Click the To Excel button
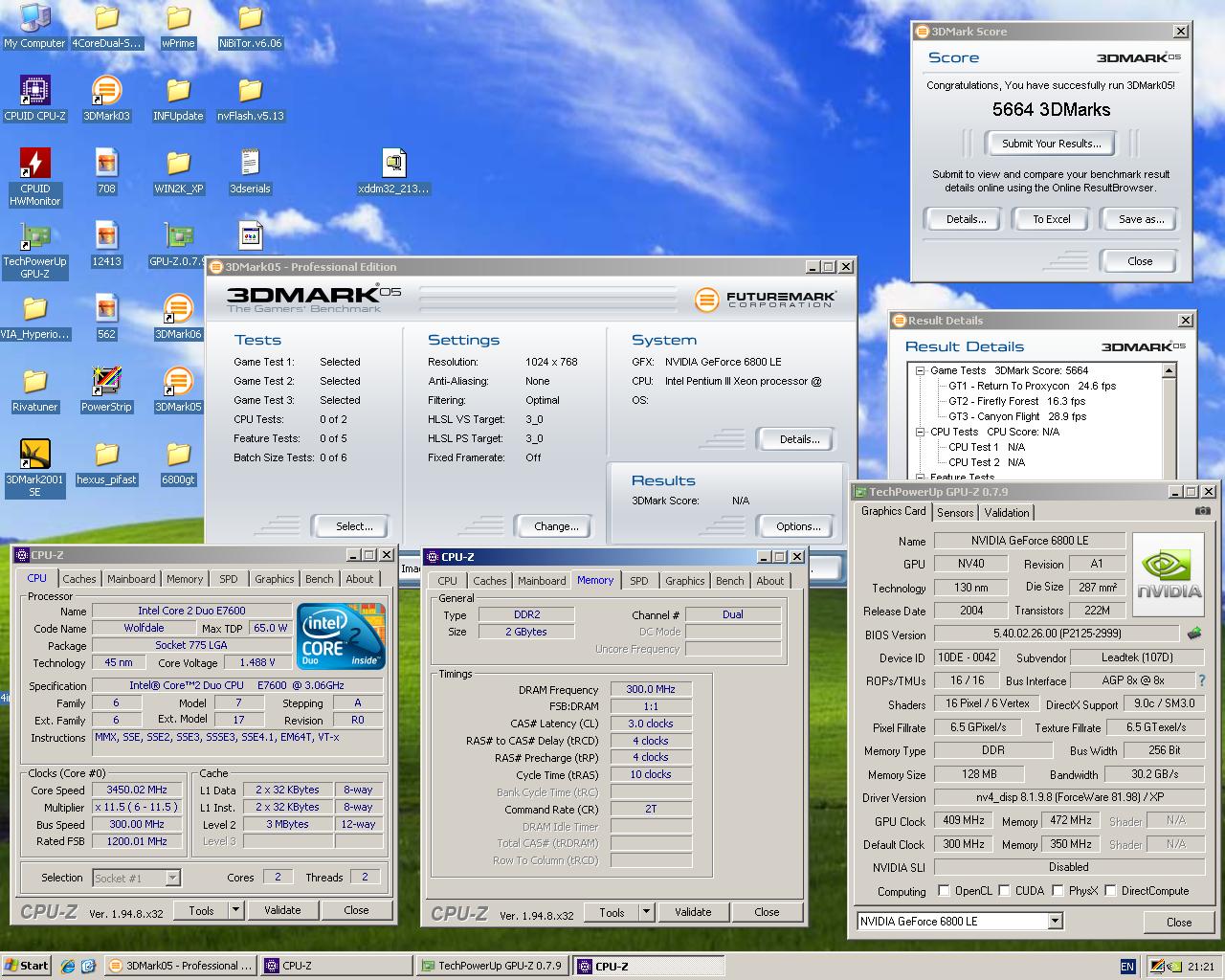The height and width of the screenshot is (980, 1225). click(x=1052, y=219)
